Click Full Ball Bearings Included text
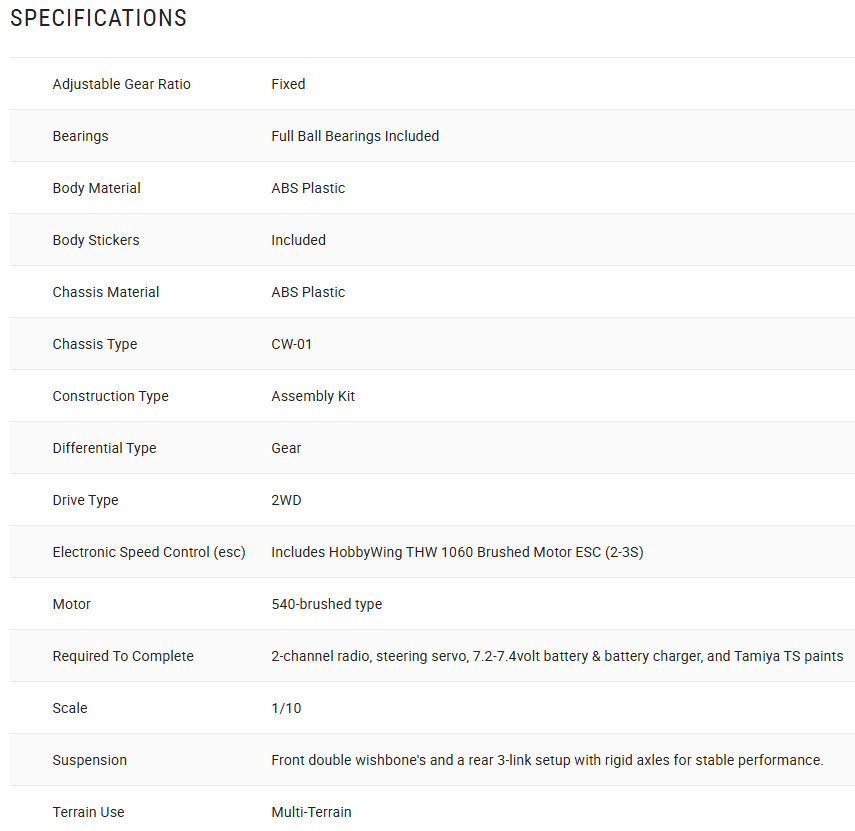The width and height of the screenshot is (855, 831). [x=355, y=136]
